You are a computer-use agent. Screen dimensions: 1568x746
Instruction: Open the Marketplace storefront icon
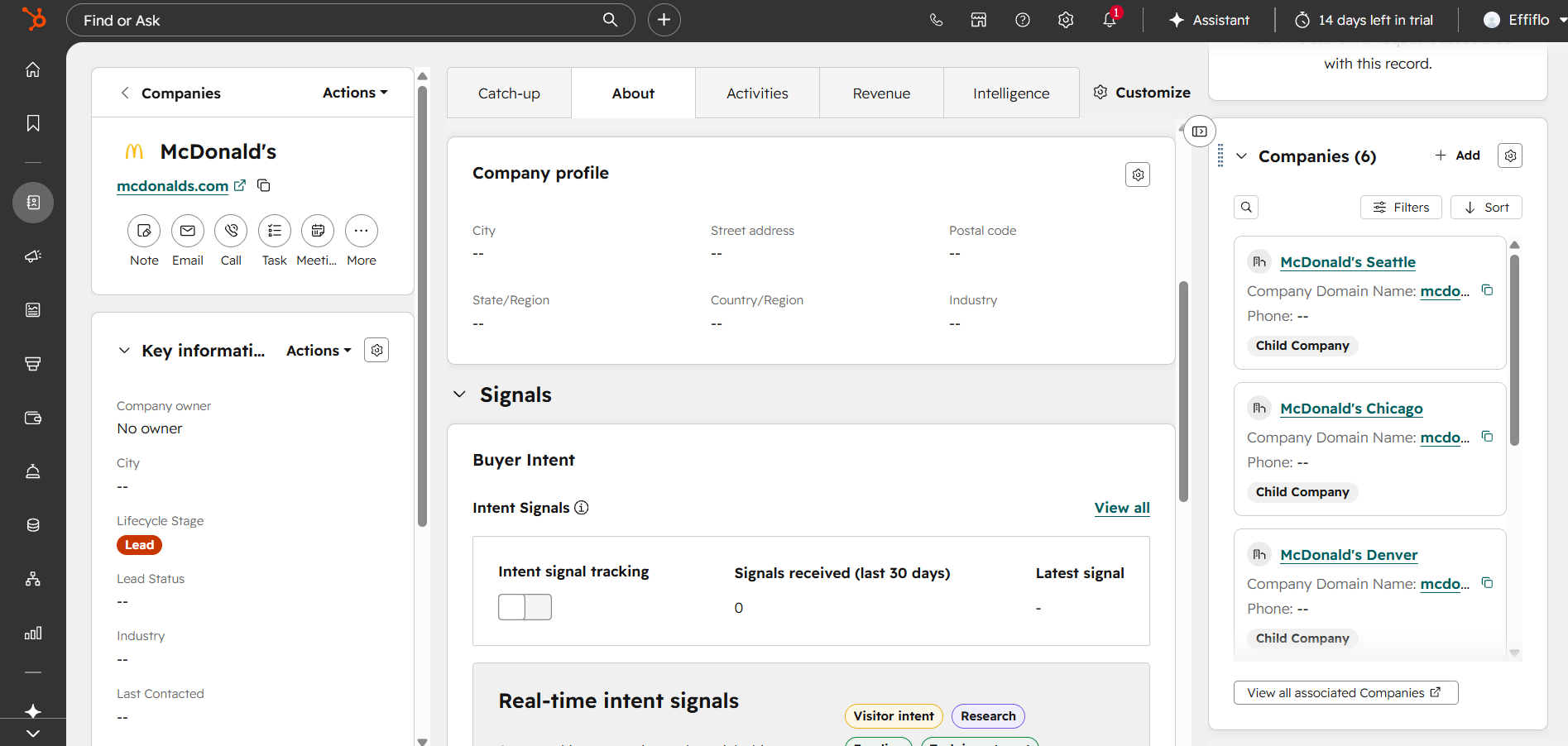tap(979, 20)
